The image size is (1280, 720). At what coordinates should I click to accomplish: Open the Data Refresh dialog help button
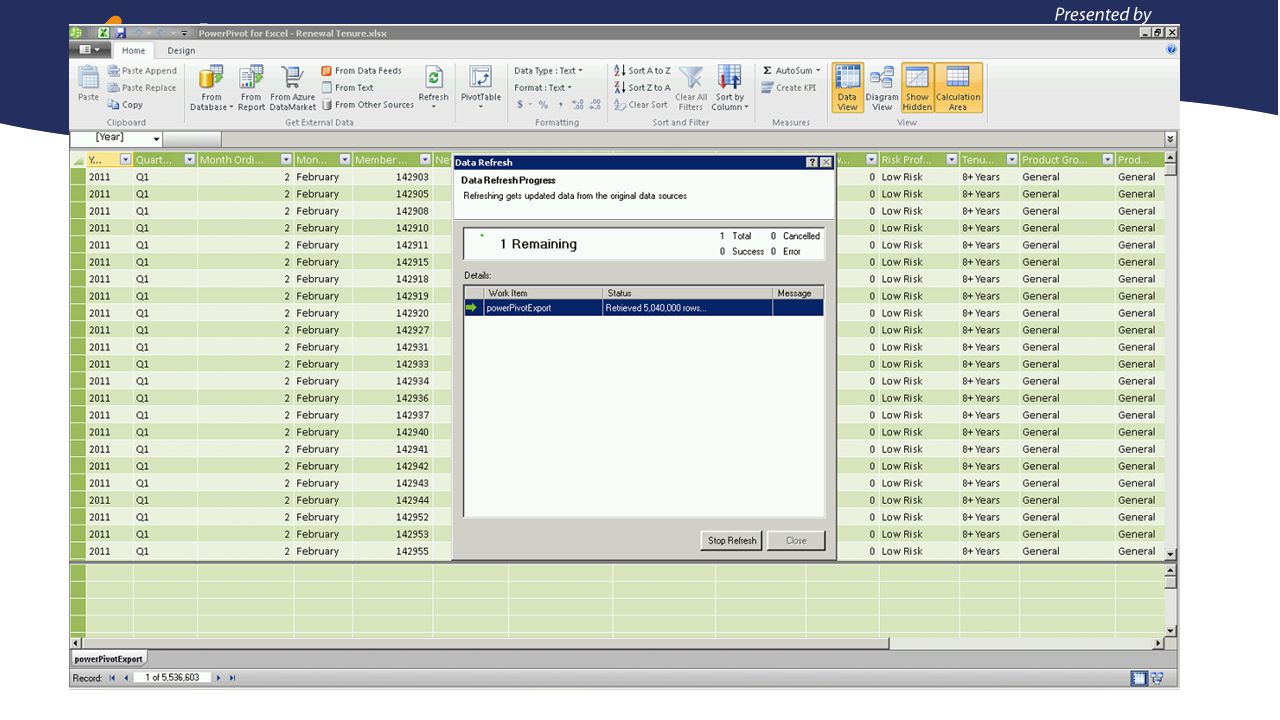pyautogui.click(x=812, y=162)
